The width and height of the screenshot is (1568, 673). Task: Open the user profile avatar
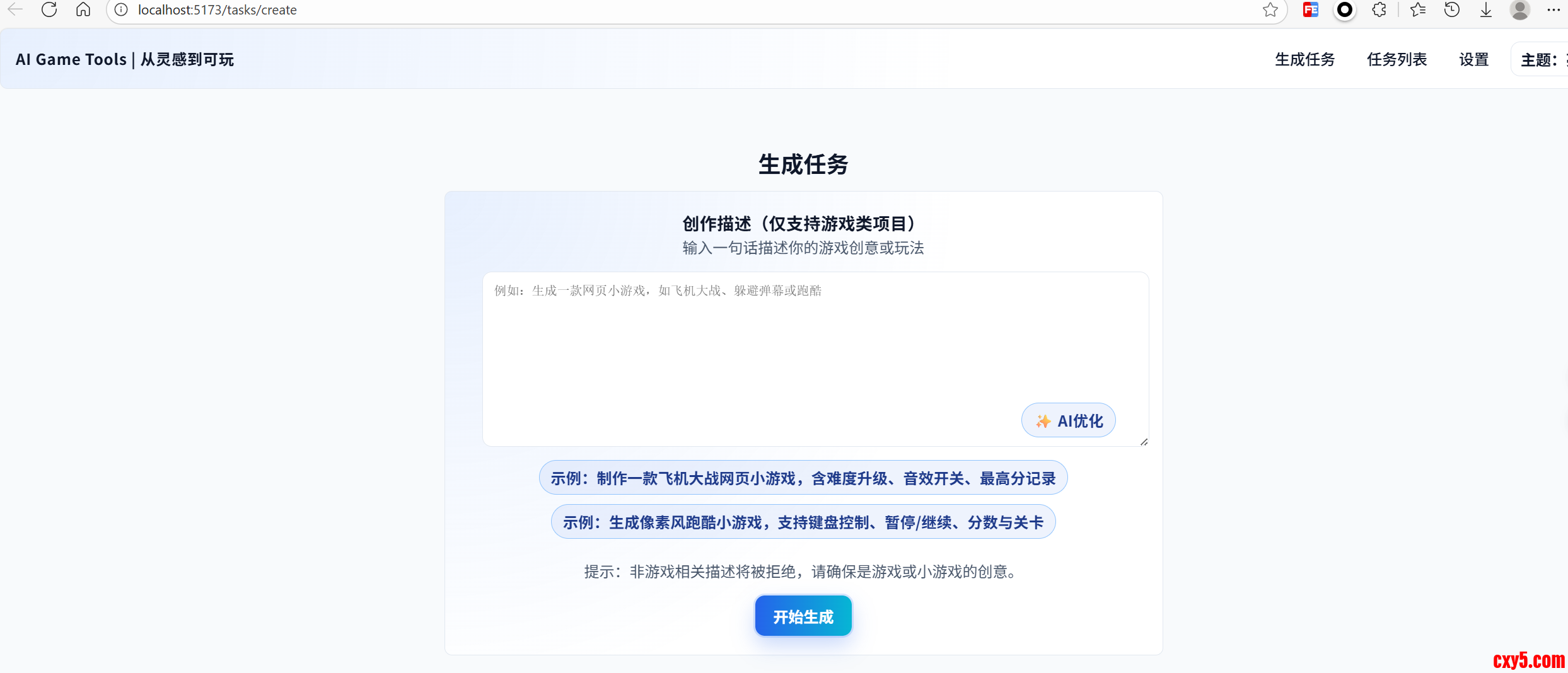tap(1520, 9)
